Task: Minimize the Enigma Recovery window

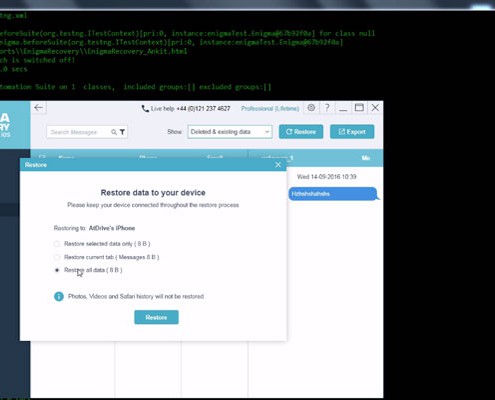Action: (343, 109)
